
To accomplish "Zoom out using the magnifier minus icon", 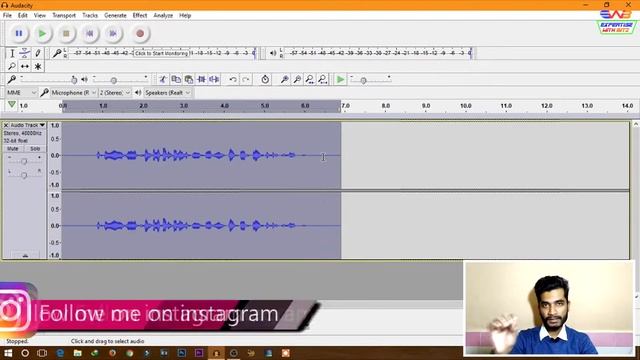I will 297,79.
